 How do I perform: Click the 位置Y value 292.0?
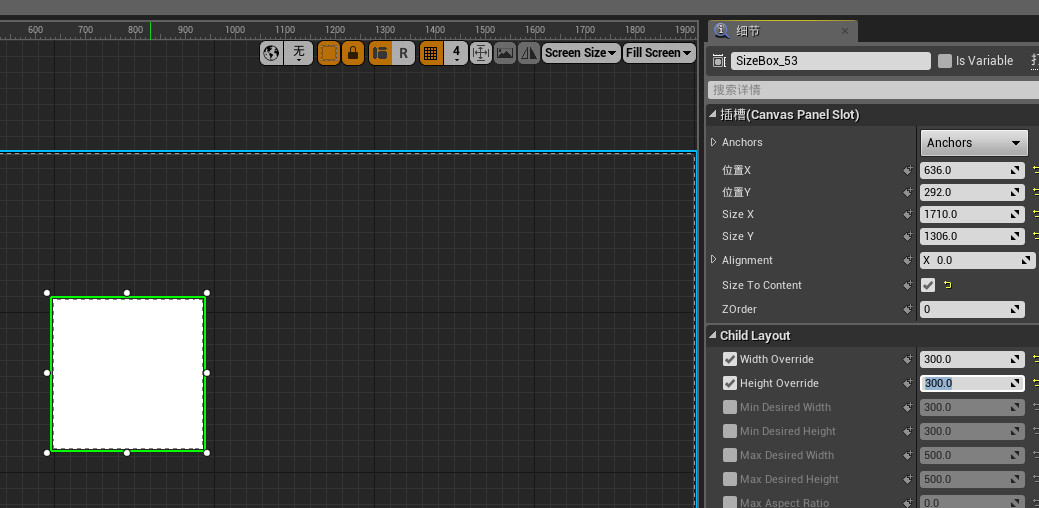click(972, 192)
